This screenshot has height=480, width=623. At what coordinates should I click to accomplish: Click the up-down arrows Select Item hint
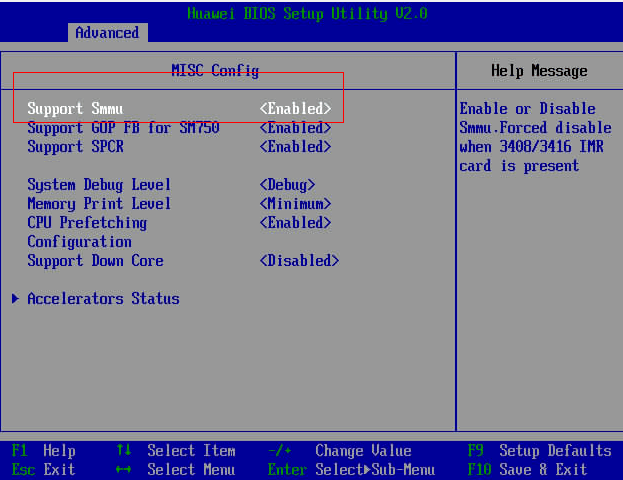pyautogui.click(x=176, y=451)
